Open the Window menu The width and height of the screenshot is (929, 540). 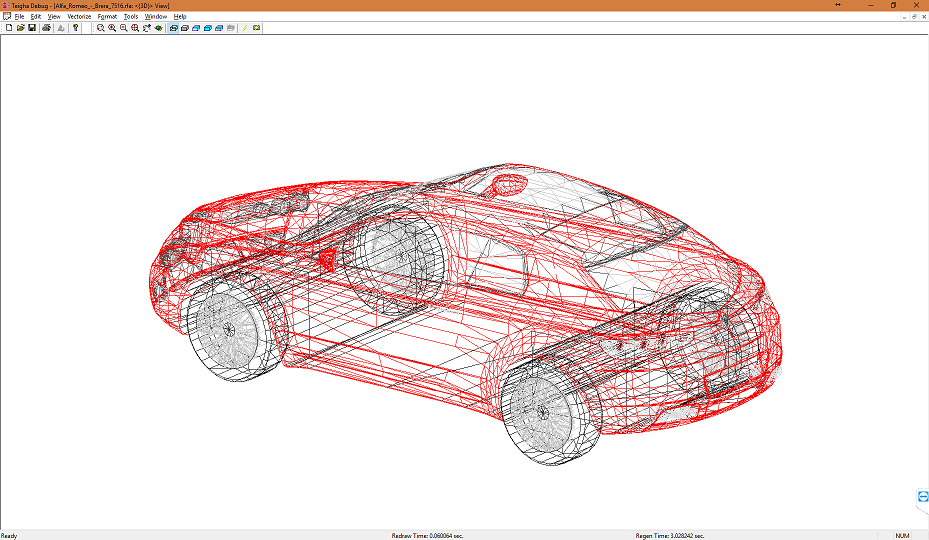pyautogui.click(x=156, y=17)
